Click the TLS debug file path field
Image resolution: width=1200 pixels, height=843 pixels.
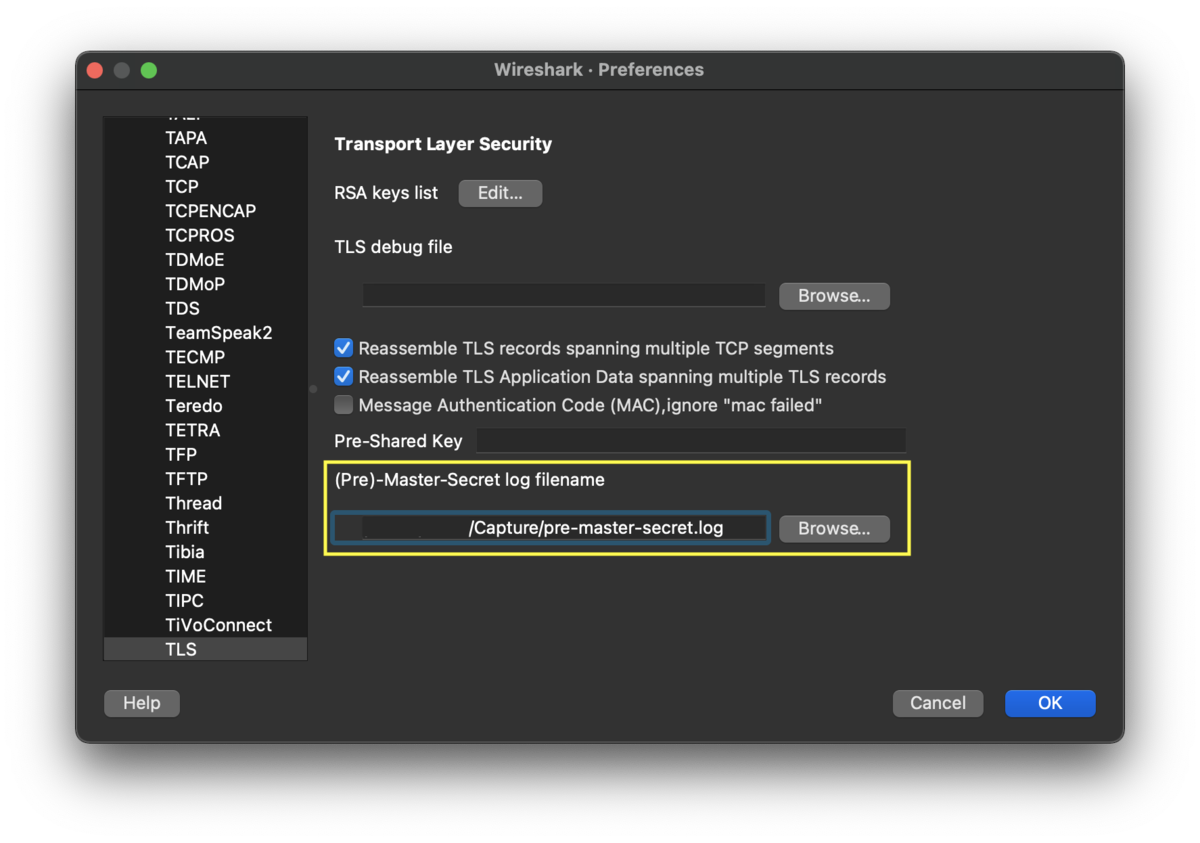[x=563, y=295]
